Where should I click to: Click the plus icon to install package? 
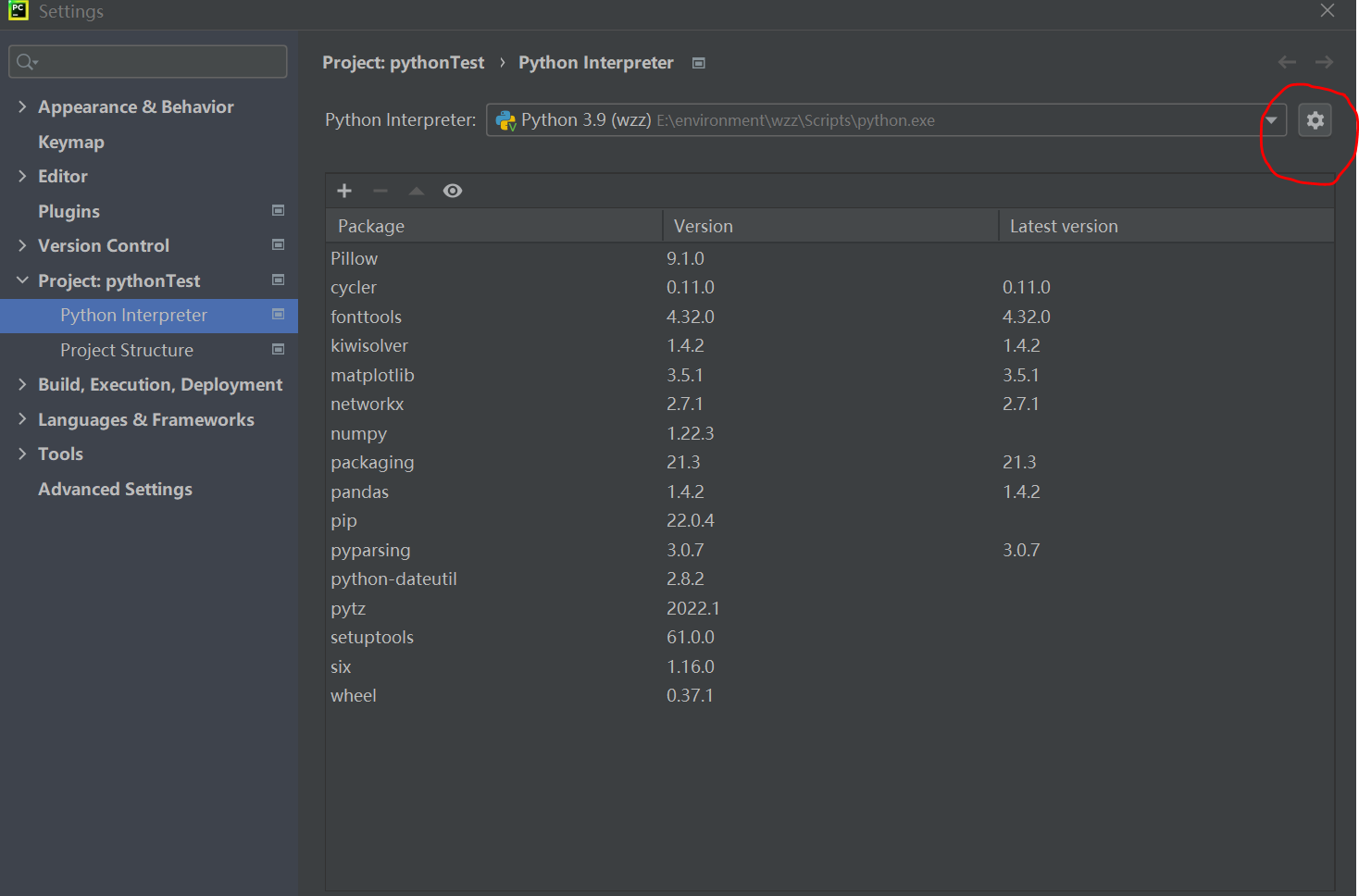[344, 191]
